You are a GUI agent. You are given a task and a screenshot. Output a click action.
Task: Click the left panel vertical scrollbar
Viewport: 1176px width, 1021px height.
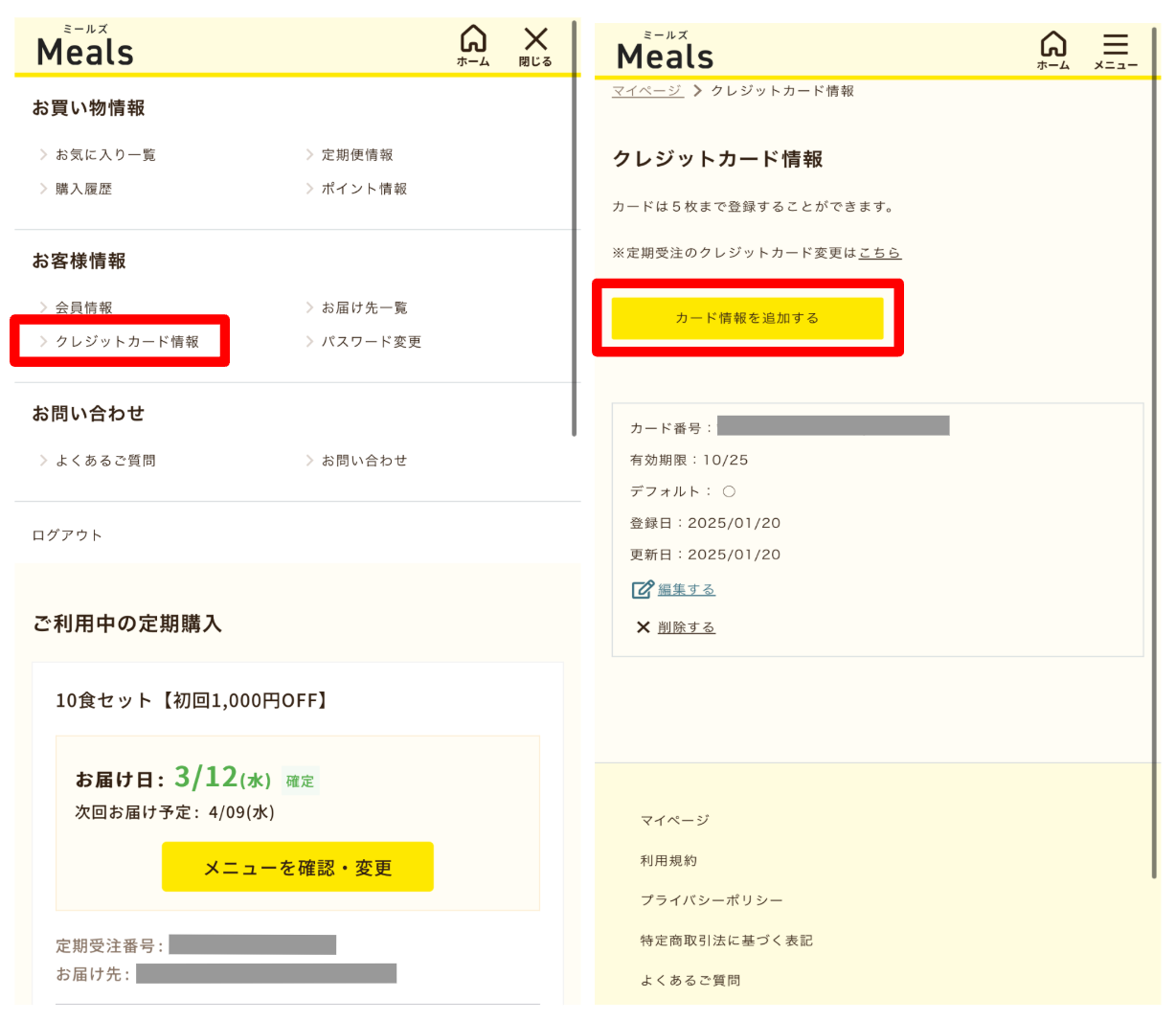tap(575, 230)
